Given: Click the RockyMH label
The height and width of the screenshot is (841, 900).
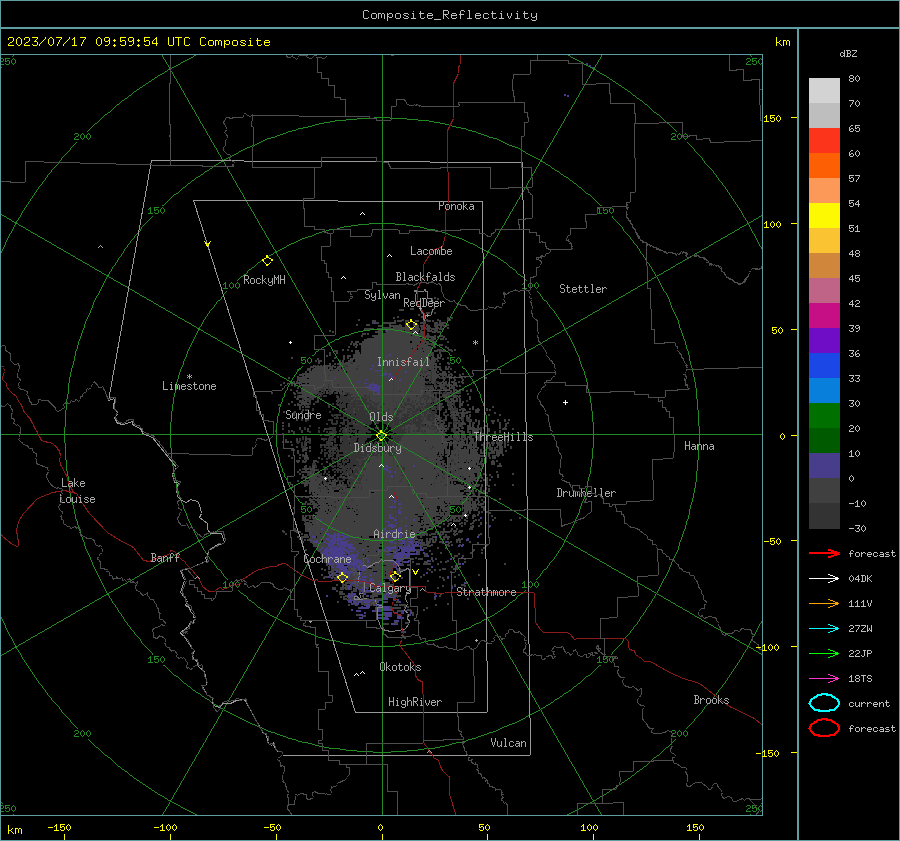Looking at the screenshot, I should [264, 280].
